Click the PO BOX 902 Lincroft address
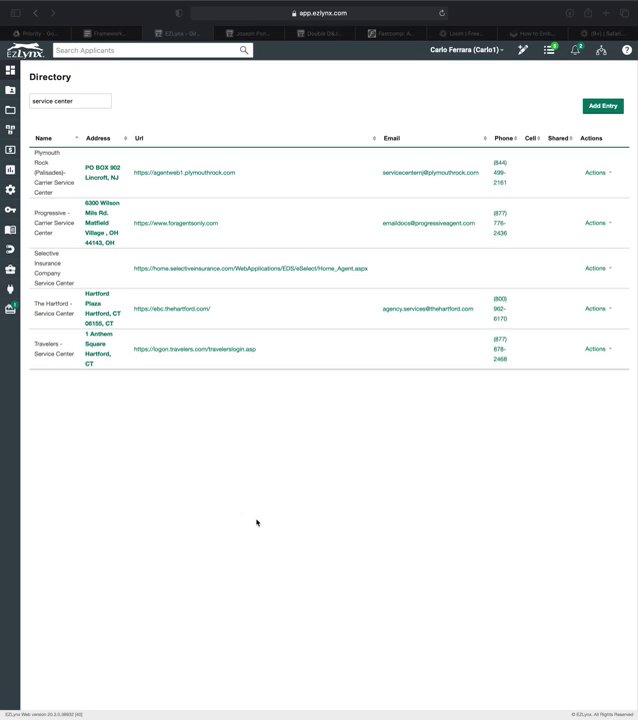The height and width of the screenshot is (720, 638). click(x=102, y=173)
